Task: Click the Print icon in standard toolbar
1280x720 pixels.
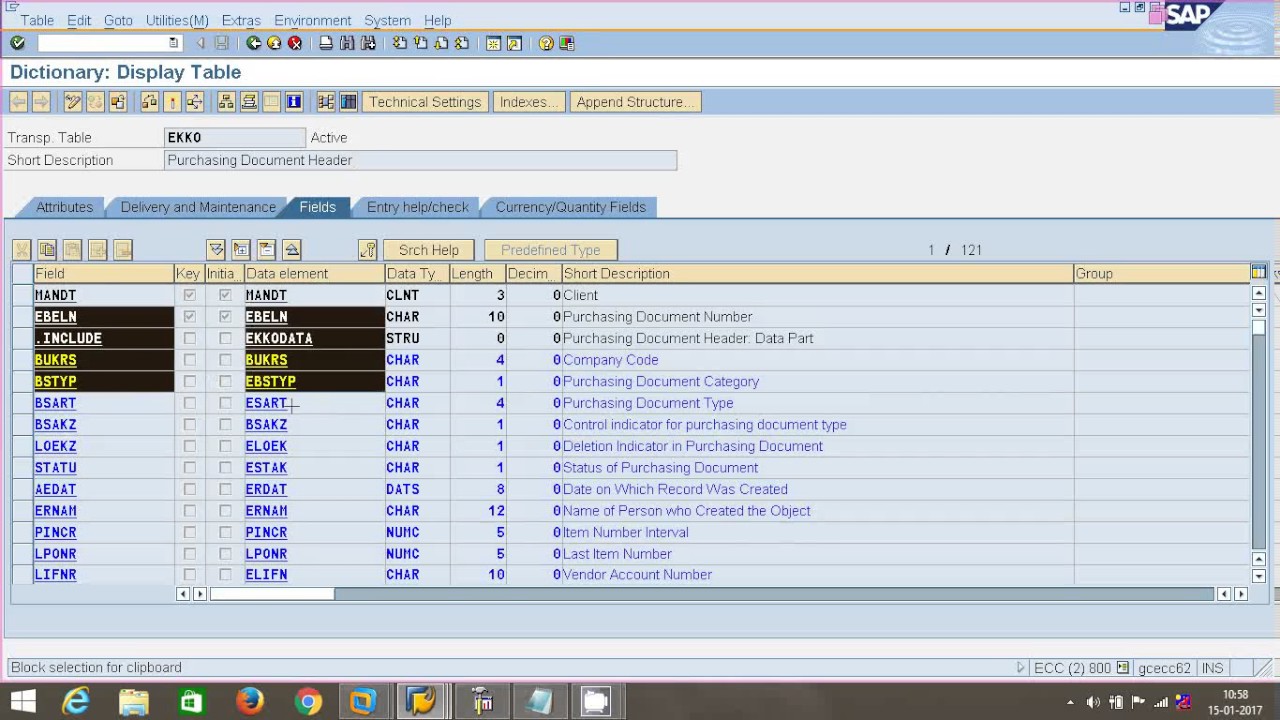Action: pyautogui.click(x=326, y=43)
